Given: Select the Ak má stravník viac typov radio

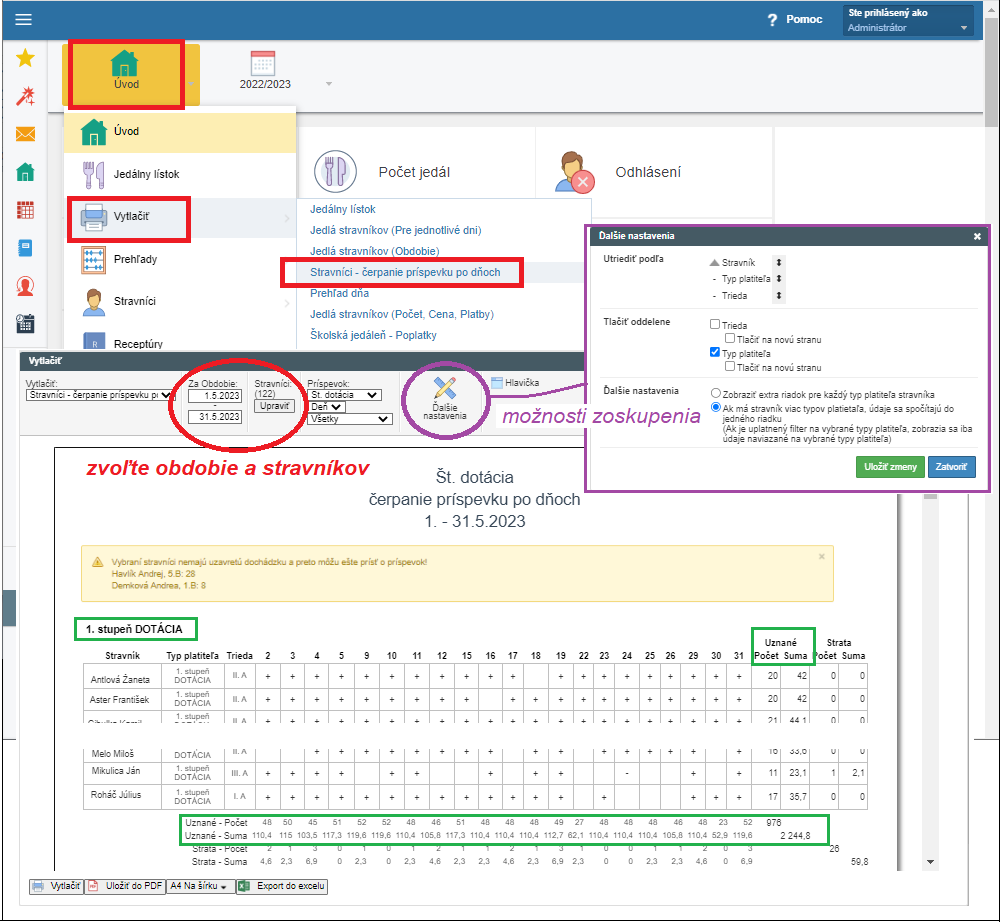Looking at the screenshot, I should point(716,407).
